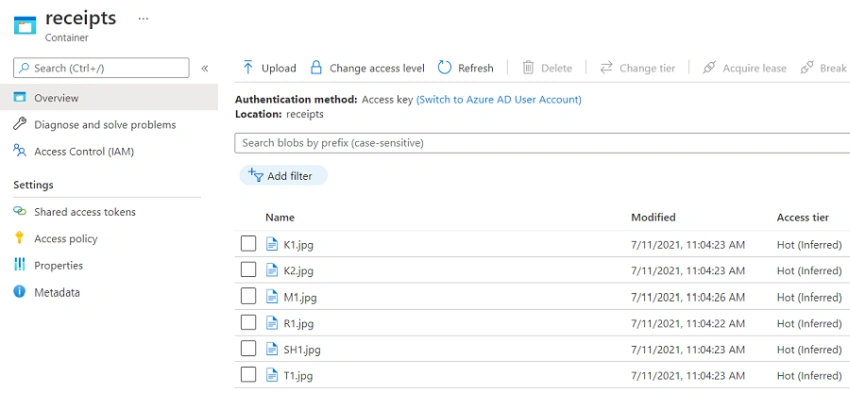The width and height of the screenshot is (850, 394).
Task: Check the K2.jpg checkbox
Action: (x=248, y=269)
